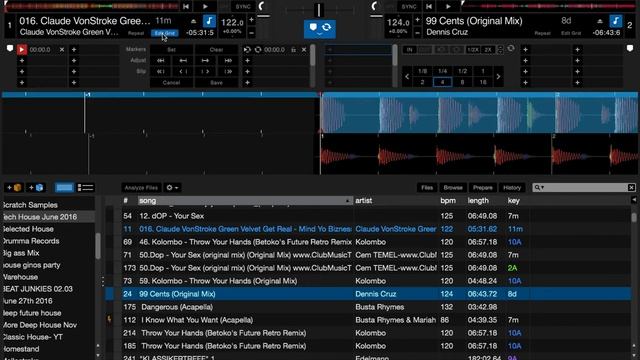Set loop IN point on deck 2
This screenshot has height=360, width=640.
coord(409,49)
